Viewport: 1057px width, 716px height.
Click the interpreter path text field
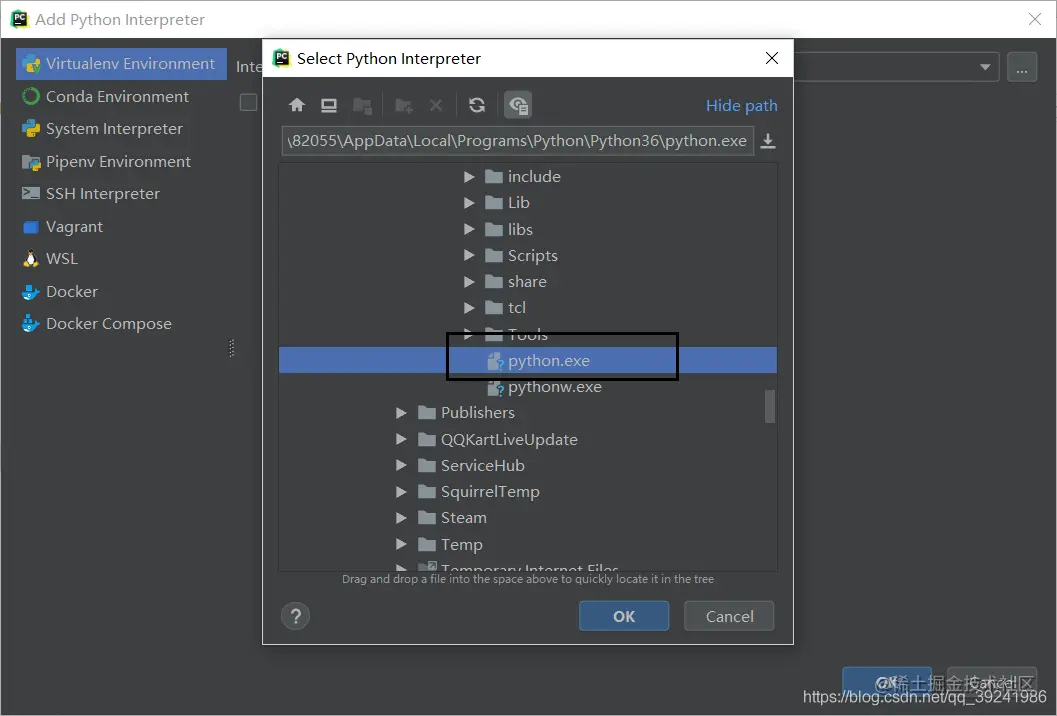517,141
